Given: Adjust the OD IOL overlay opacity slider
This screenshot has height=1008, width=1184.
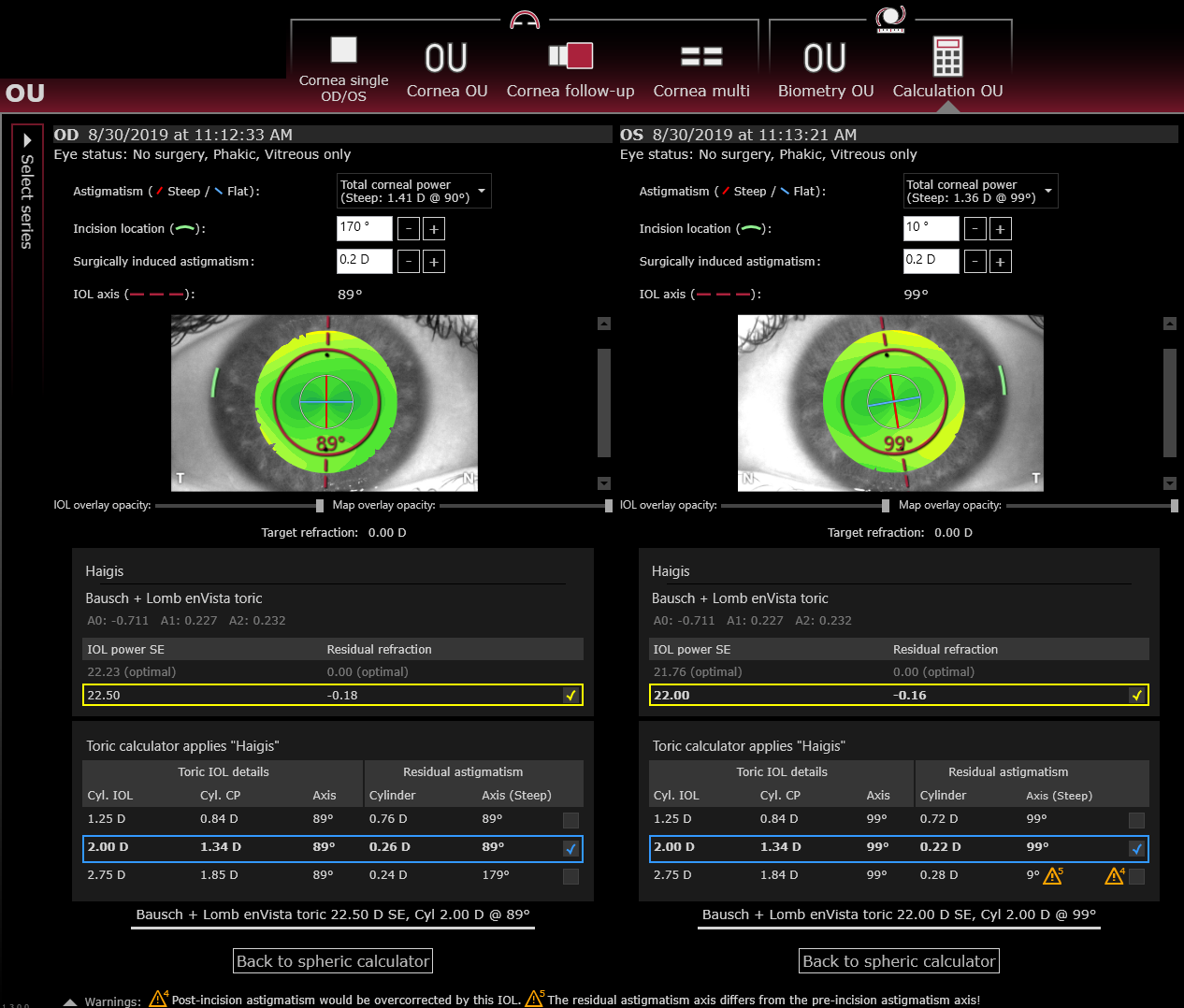Looking at the screenshot, I should click(320, 506).
